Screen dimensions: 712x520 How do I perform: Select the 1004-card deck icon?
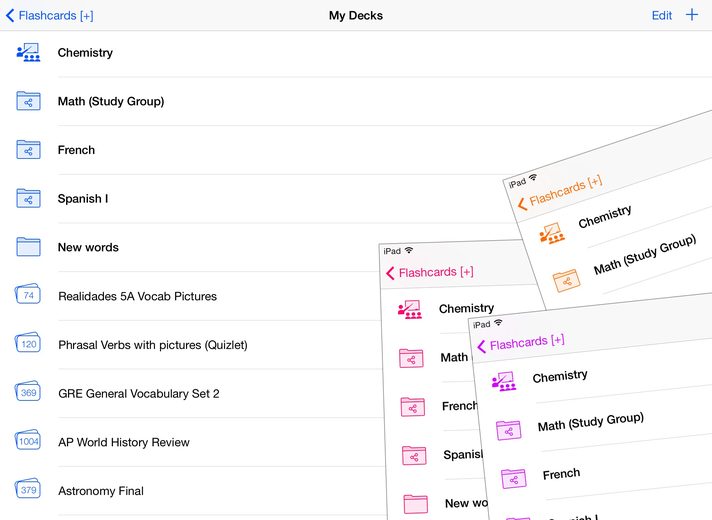(28, 441)
